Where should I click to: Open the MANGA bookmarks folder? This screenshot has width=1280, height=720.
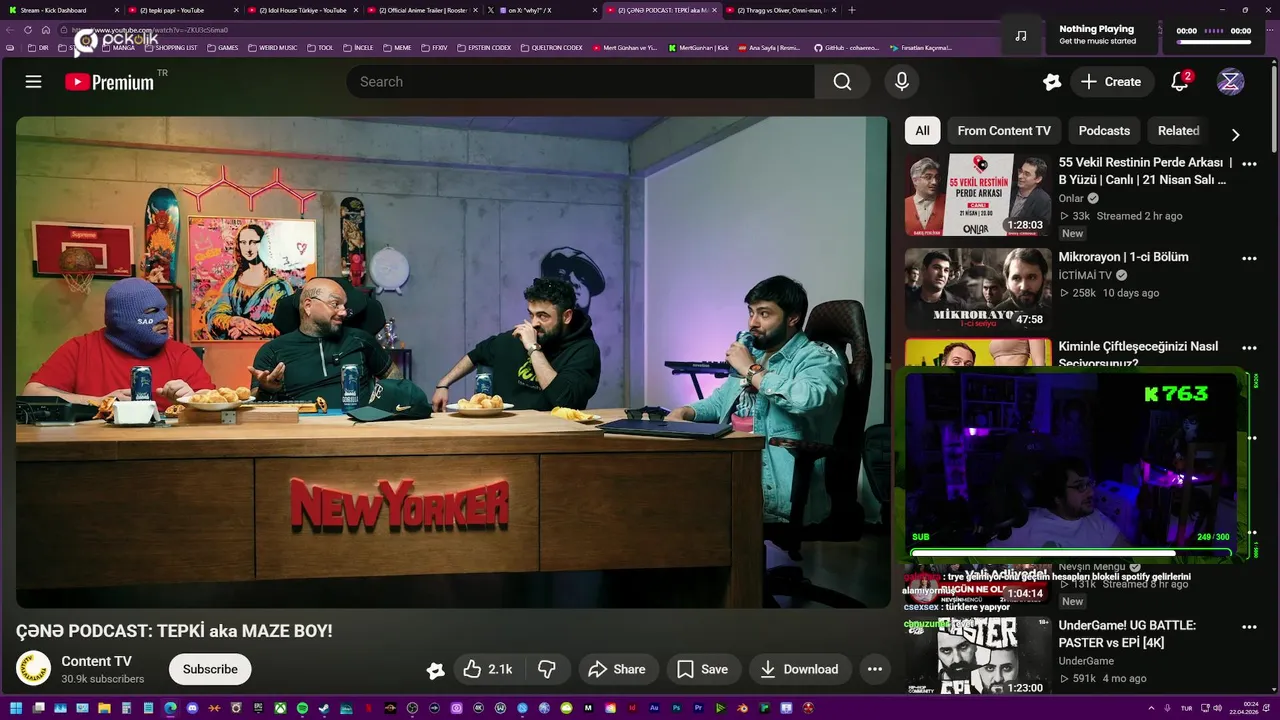119,48
